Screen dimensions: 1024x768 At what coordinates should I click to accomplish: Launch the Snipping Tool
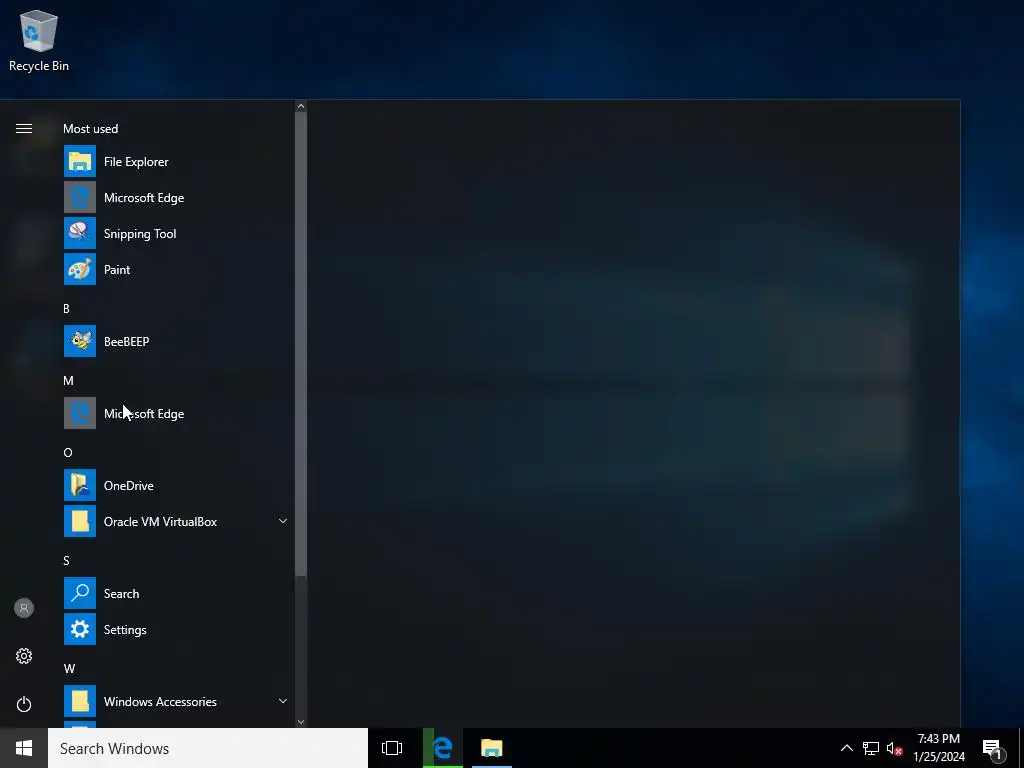tap(176, 233)
